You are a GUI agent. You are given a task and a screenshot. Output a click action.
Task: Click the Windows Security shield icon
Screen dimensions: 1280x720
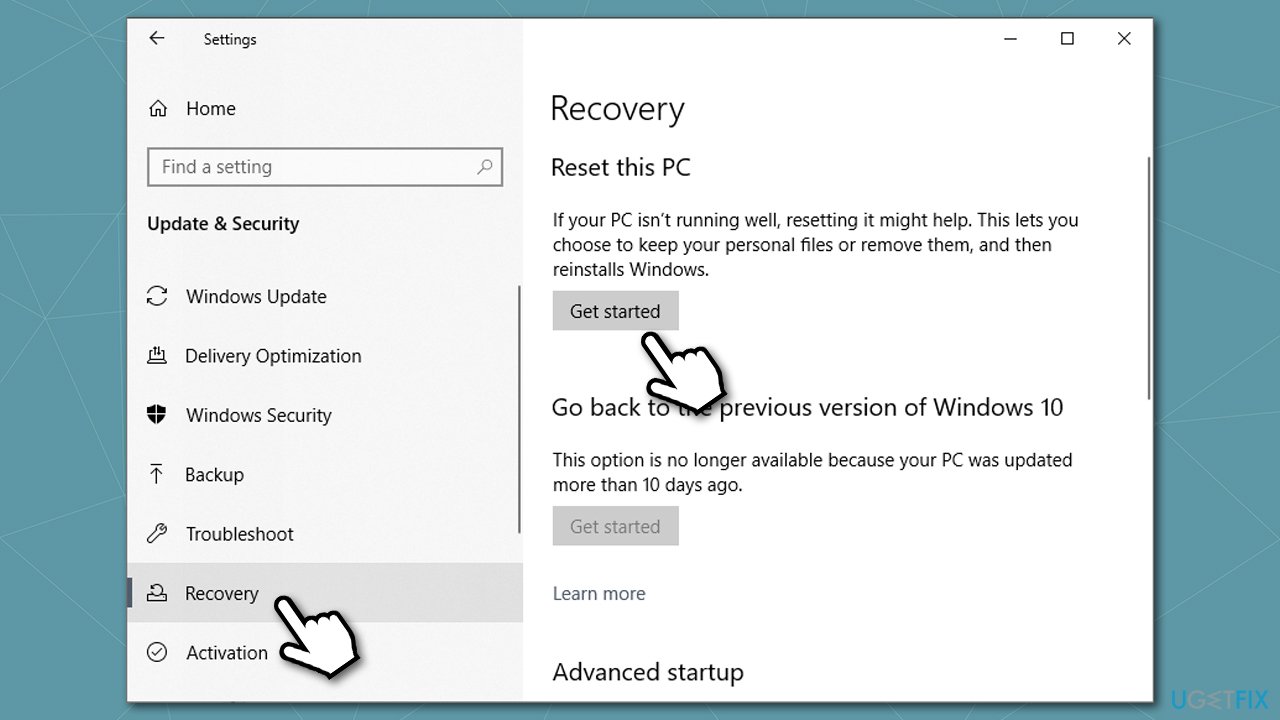(157, 415)
